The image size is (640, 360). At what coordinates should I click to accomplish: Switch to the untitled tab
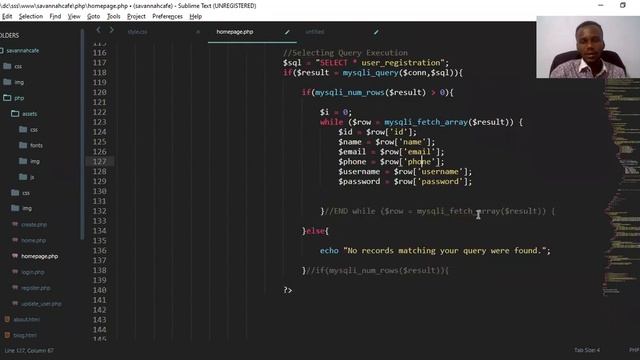point(315,32)
